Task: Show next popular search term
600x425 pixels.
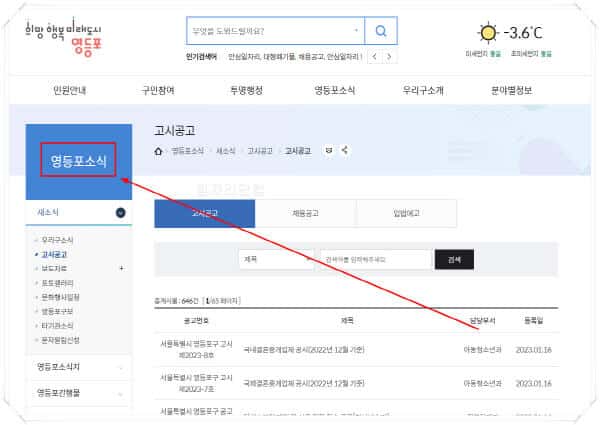Action: click(389, 57)
